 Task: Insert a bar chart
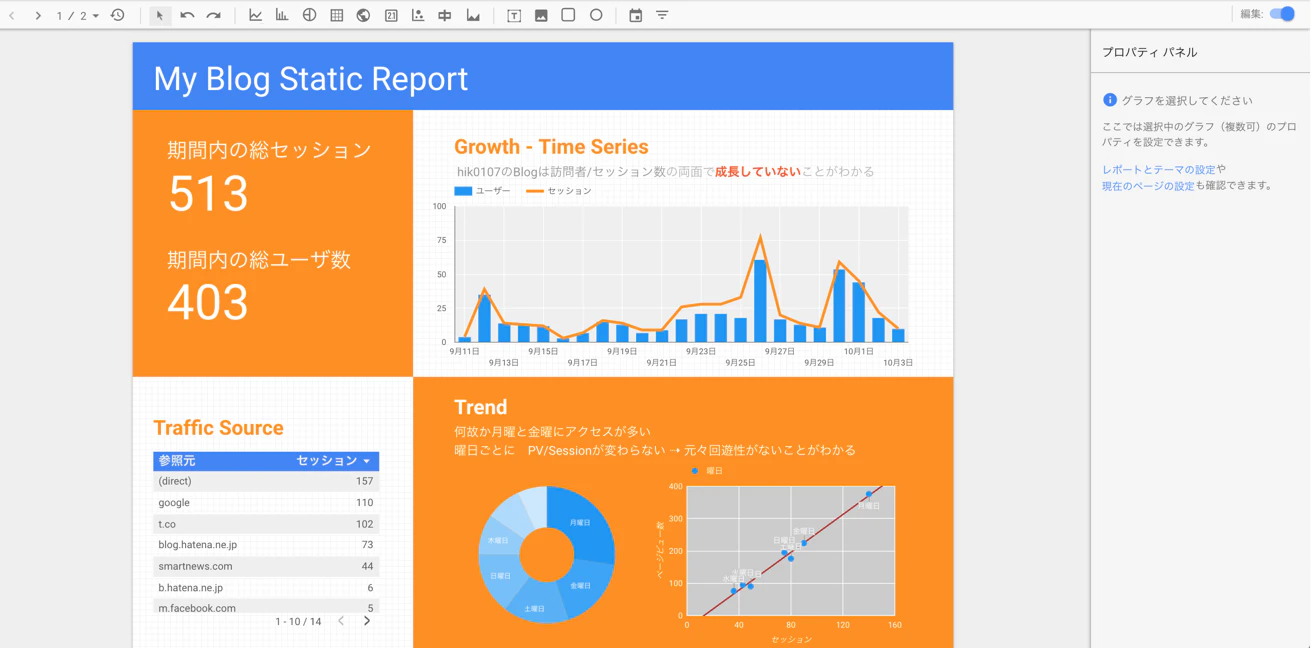[x=282, y=15]
